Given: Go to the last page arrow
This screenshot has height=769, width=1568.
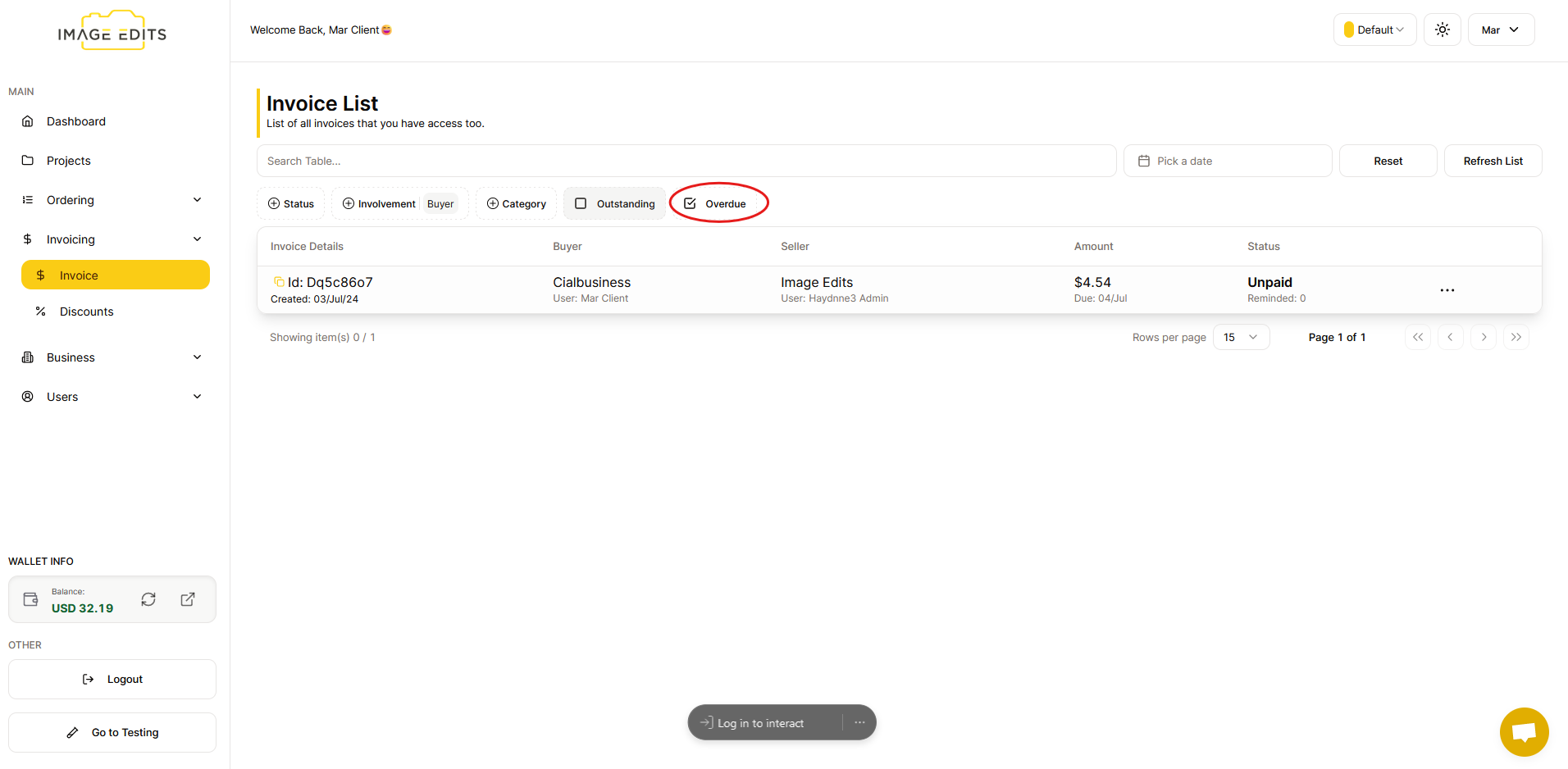Looking at the screenshot, I should click(1516, 337).
